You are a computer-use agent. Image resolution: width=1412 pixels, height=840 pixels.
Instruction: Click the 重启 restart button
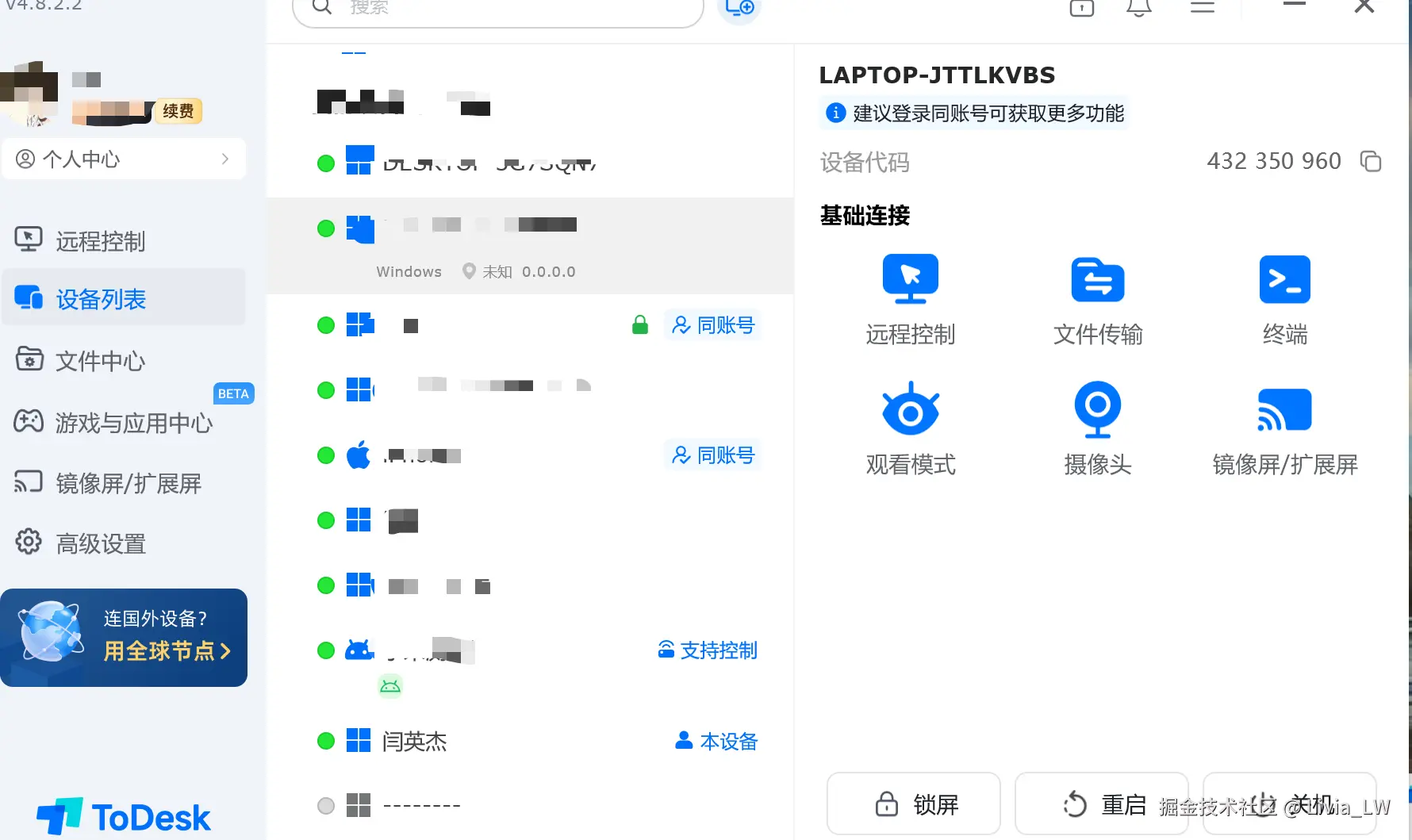point(1102,804)
